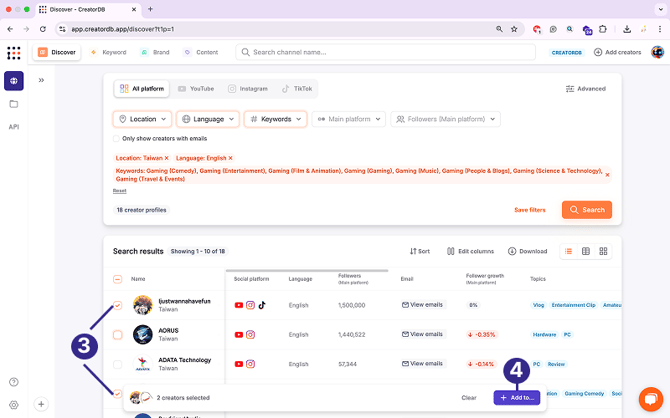Click the AORUS avatar

tap(143, 335)
